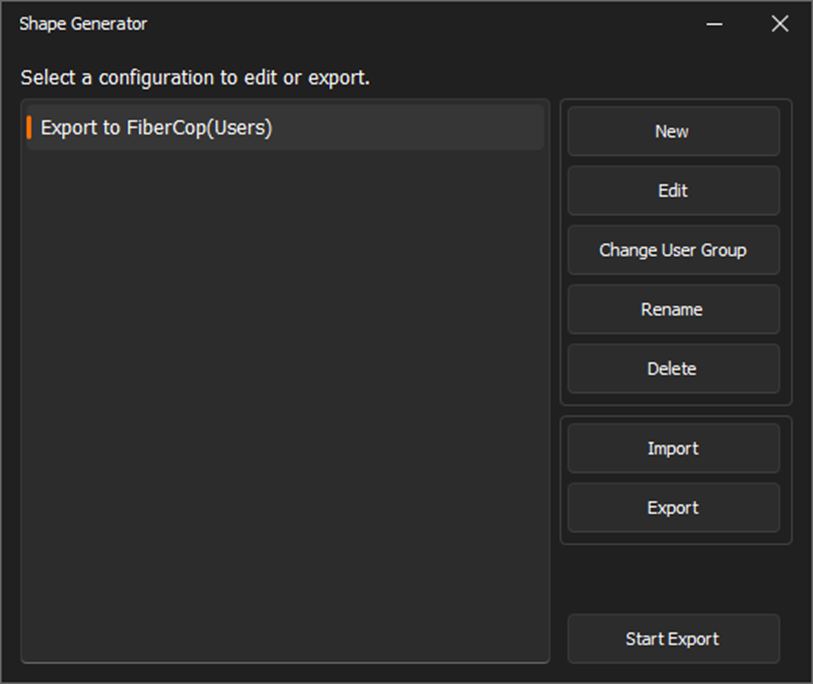This screenshot has width=813, height=684.
Task: Delete the selected configuration
Action: 674,369
